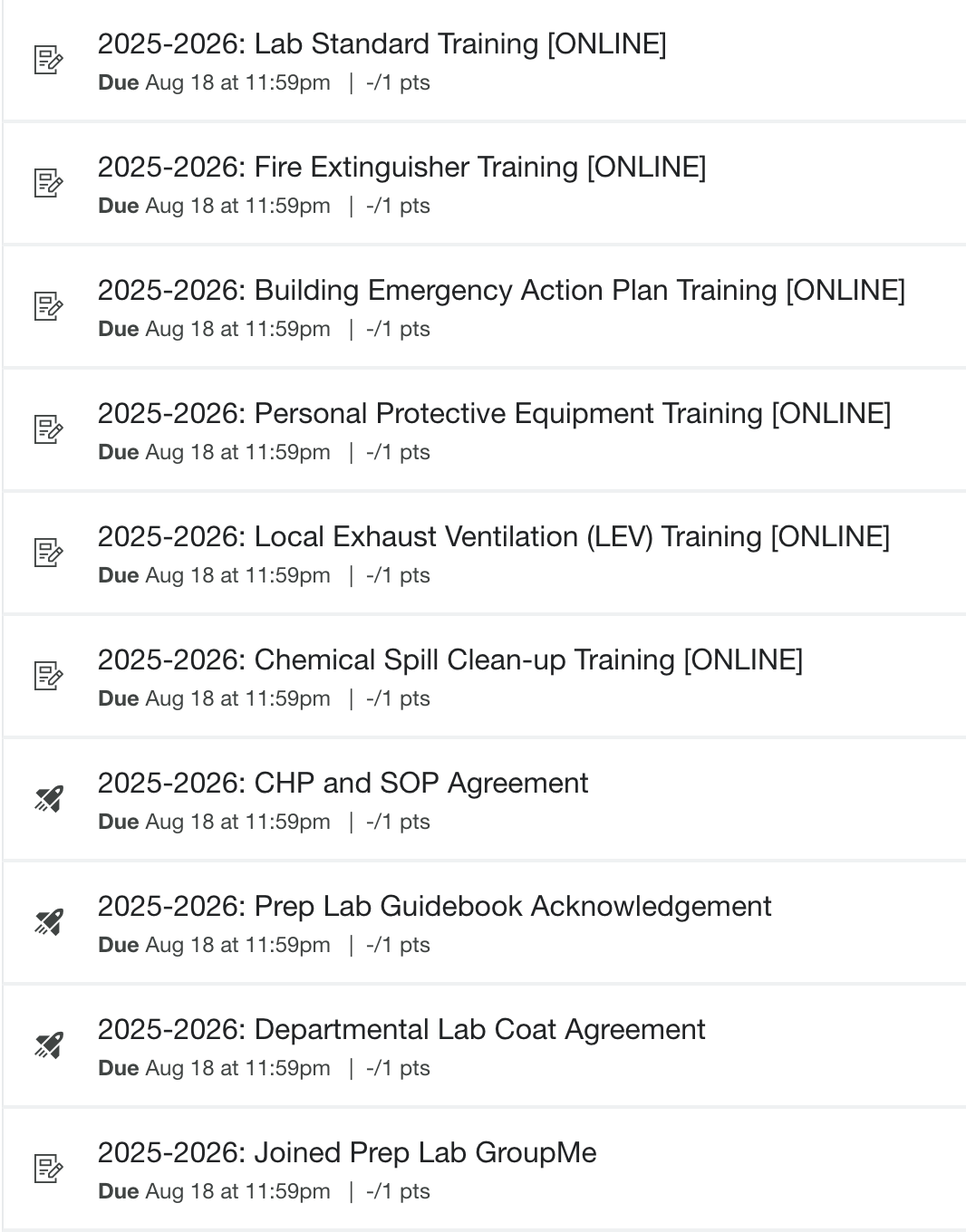Click the rocket icon beside CHP and SOP Agreement

(x=48, y=799)
